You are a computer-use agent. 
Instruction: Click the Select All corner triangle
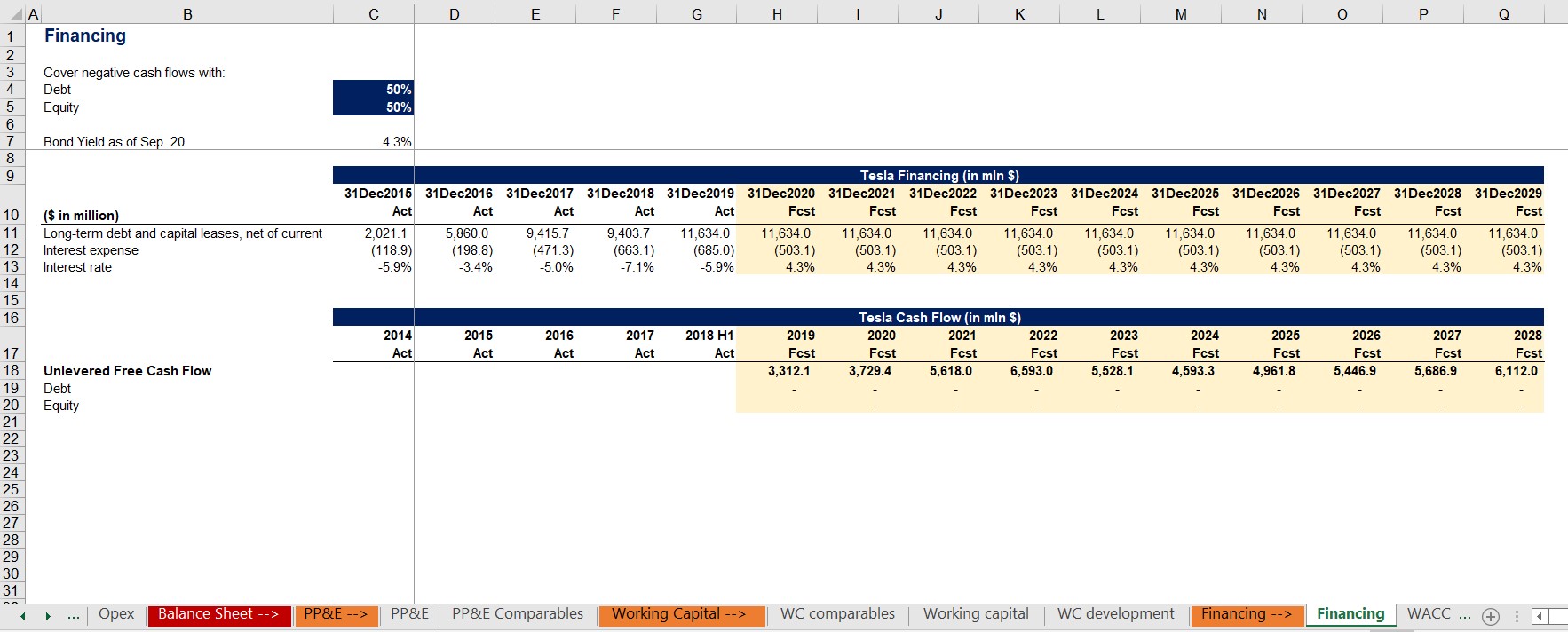click(17, 15)
